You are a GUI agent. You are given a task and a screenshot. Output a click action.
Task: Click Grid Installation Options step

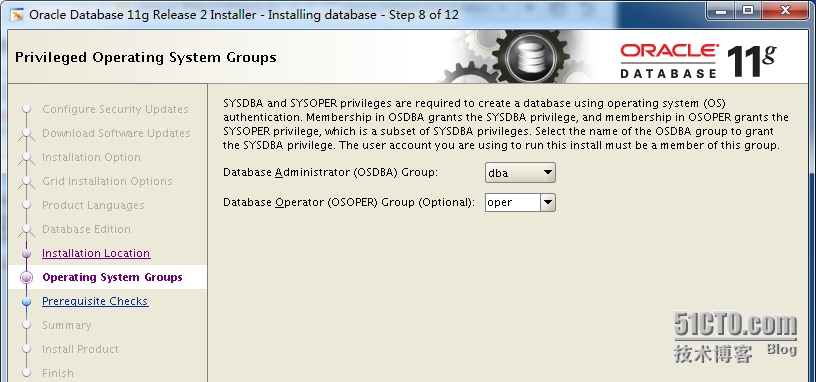click(107, 181)
